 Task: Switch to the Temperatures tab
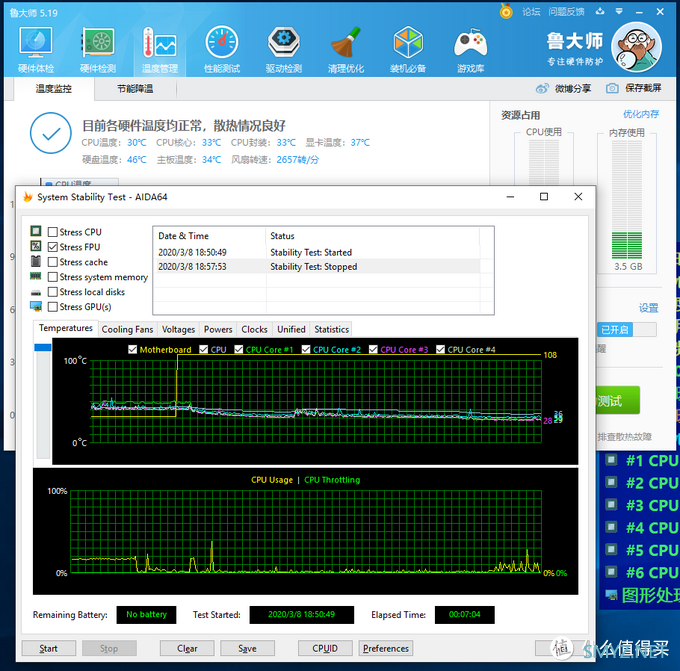tap(65, 328)
